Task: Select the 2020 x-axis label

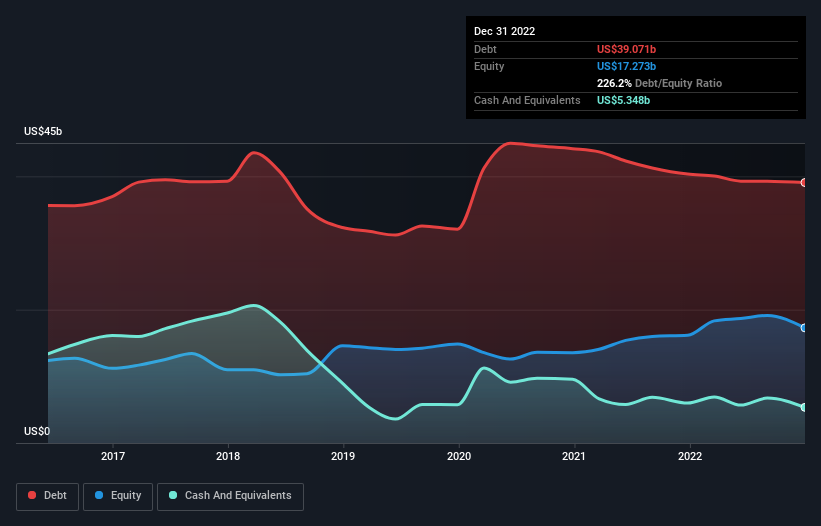Action: pyautogui.click(x=459, y=456)
